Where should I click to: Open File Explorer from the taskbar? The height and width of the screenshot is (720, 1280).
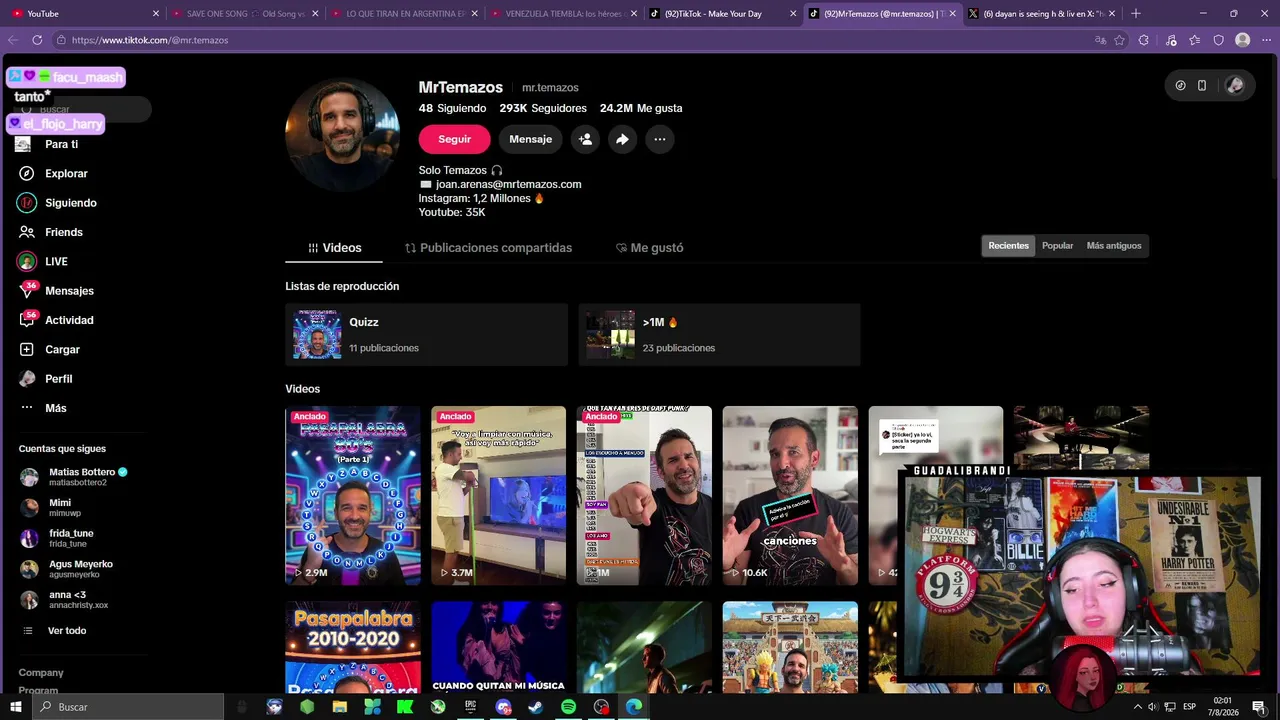click(340, 707)
